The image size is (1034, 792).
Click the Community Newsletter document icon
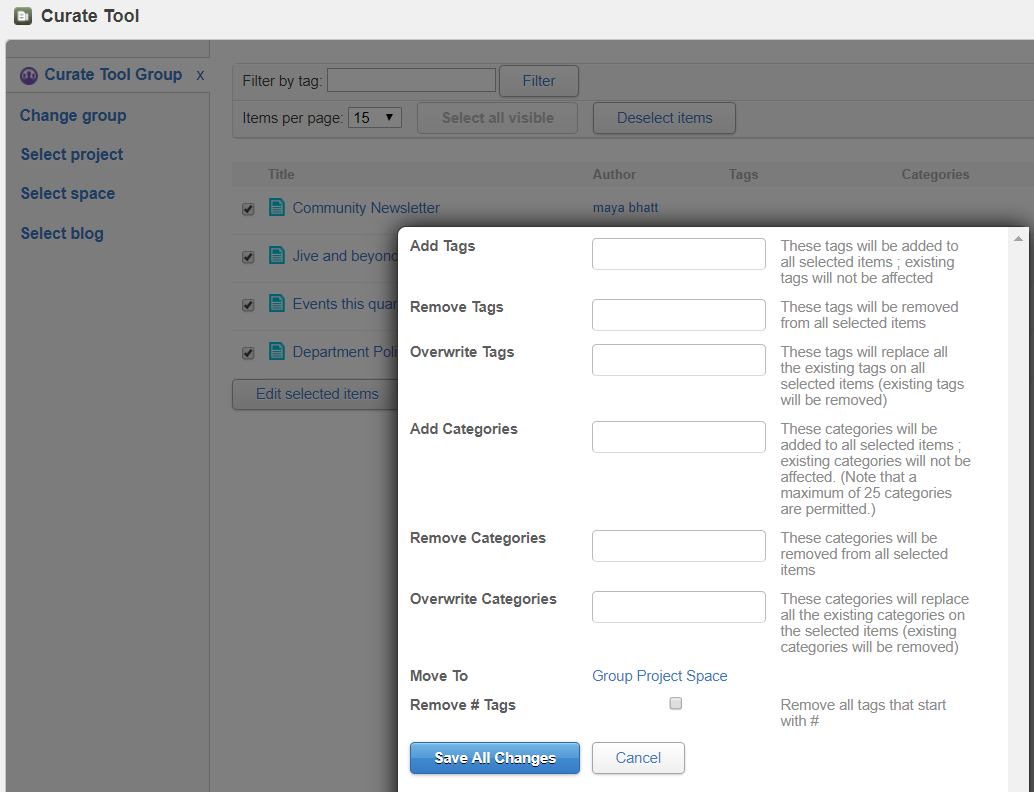[277, 207]
